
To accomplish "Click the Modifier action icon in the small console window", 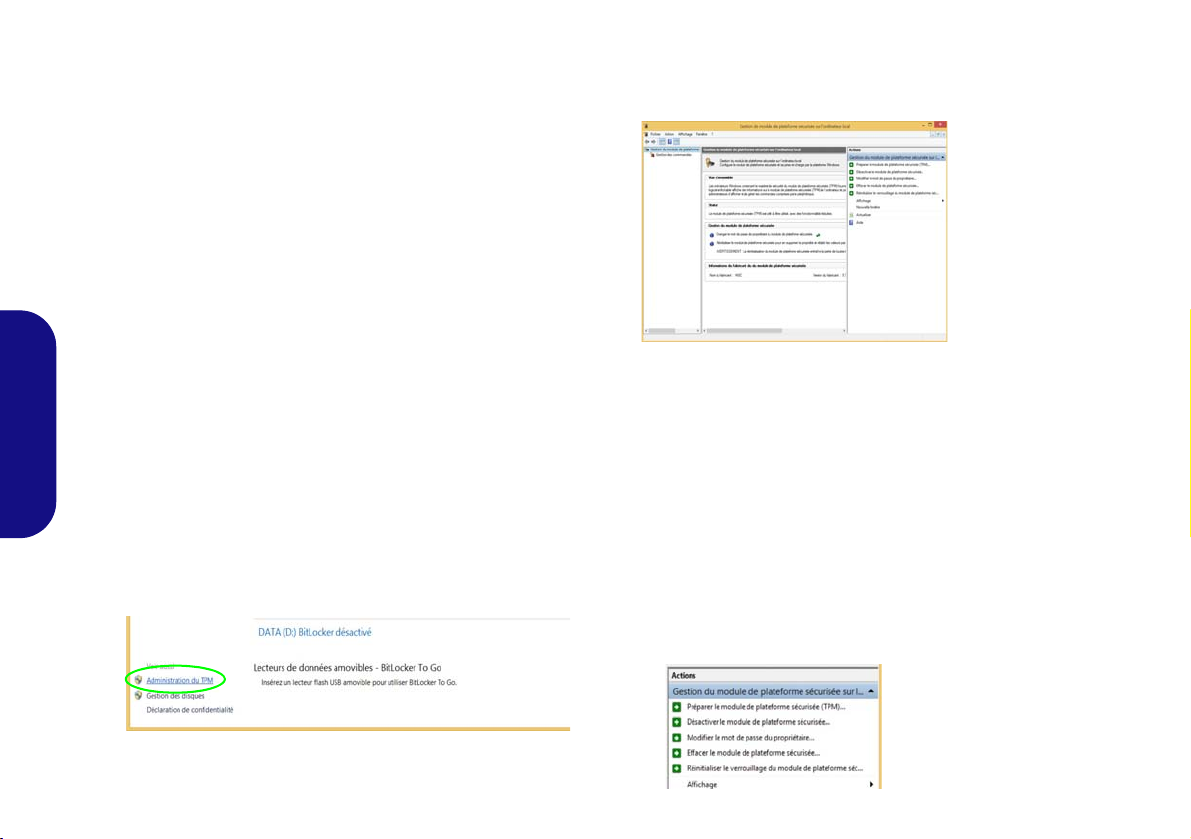I will 851,178.
